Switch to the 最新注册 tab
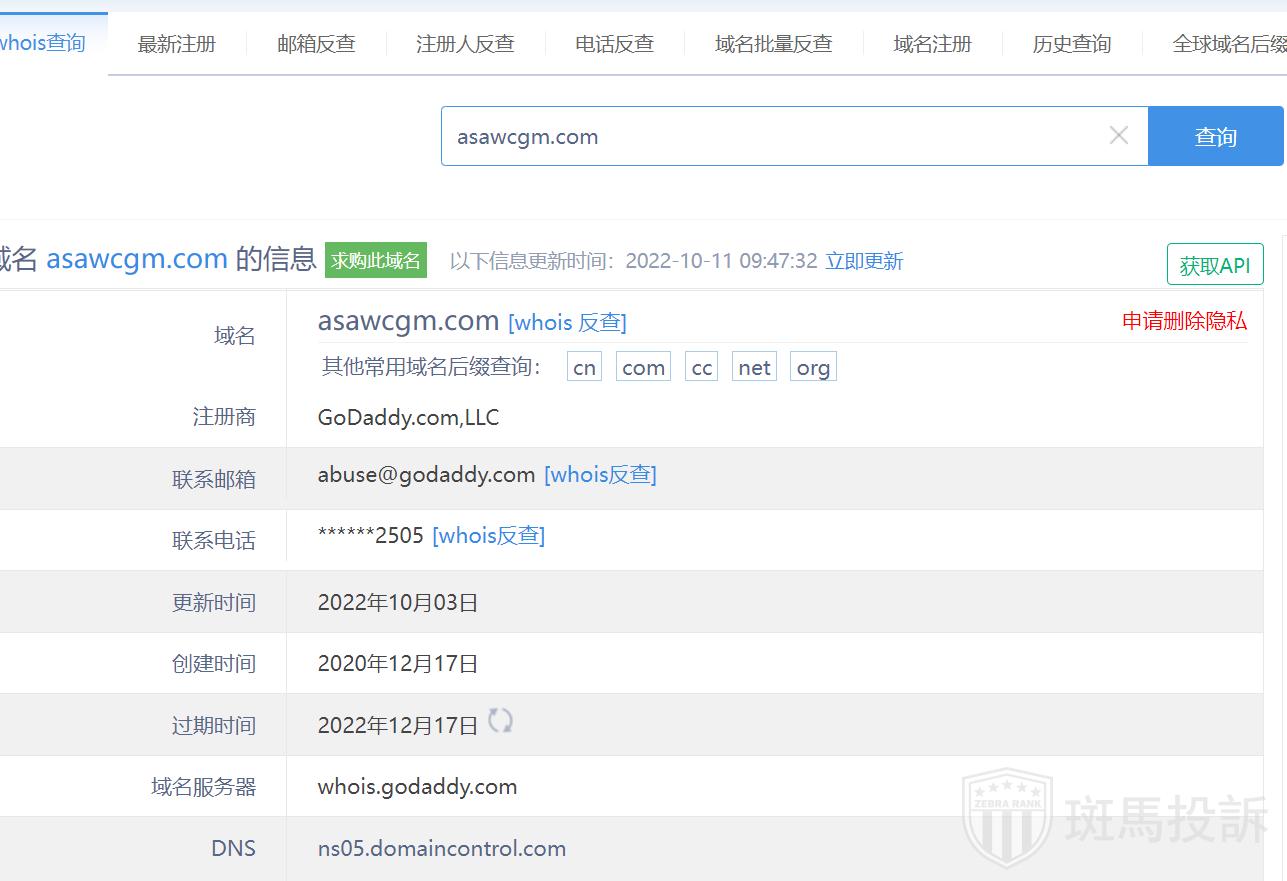1287x881 pixels. [x=177, y=44]
